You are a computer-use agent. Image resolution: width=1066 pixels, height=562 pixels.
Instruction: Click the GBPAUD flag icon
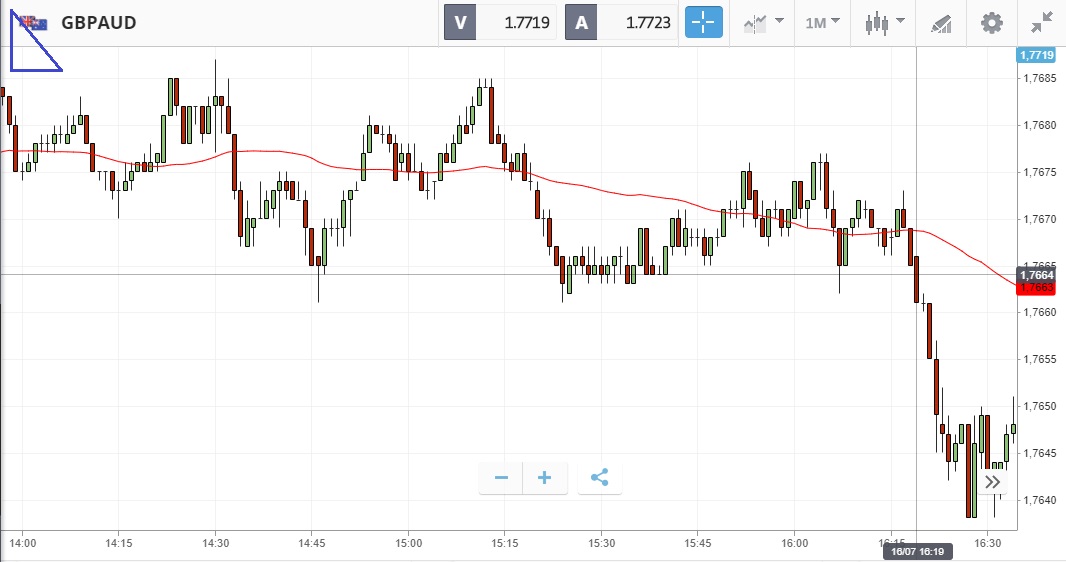[x=33, y=22]
